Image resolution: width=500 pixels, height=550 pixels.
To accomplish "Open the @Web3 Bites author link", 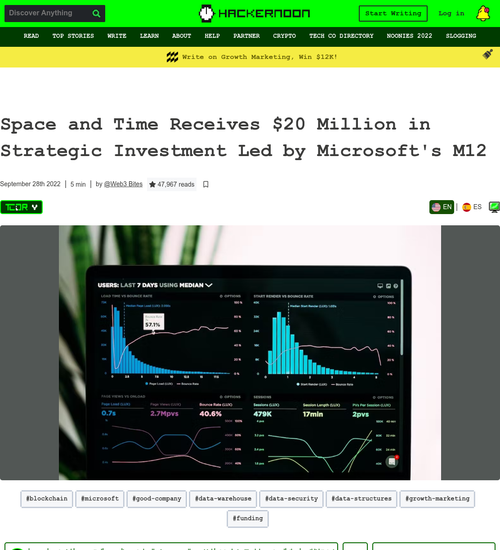I will (x=123, y=184).
